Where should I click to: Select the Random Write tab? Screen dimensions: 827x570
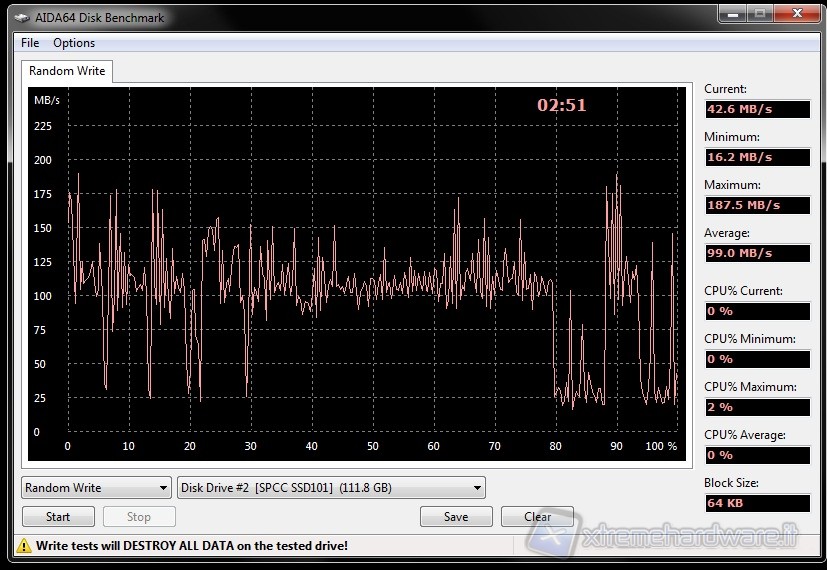pyautogui.click(x=66, y=71)
